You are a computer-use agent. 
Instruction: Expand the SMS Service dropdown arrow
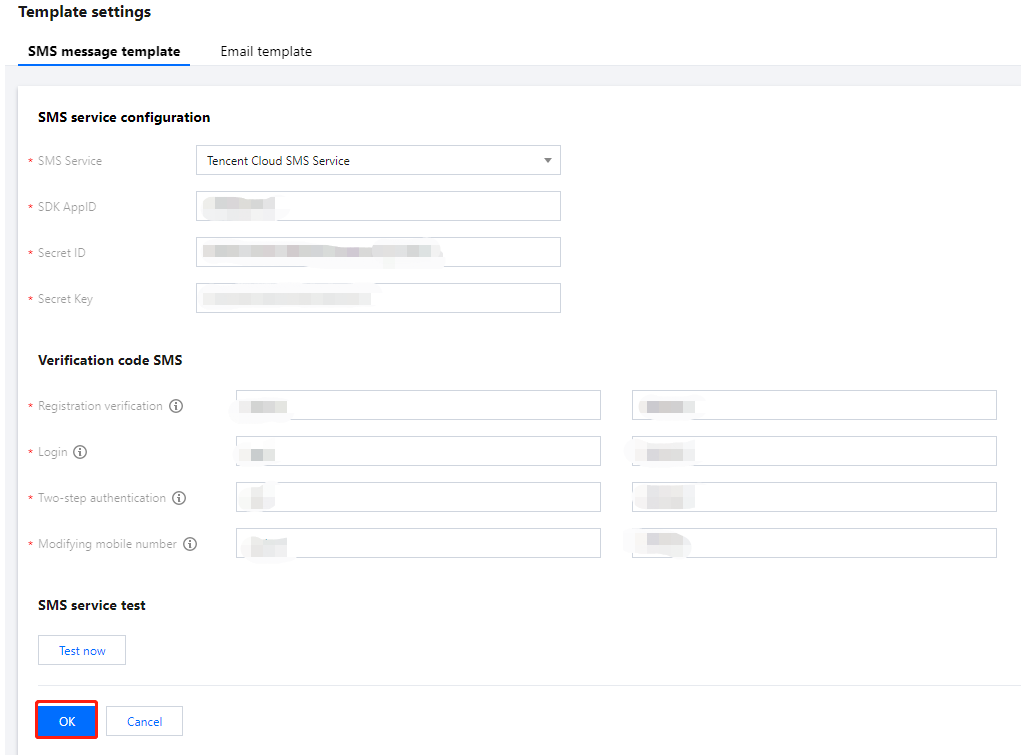coord(547,161)
